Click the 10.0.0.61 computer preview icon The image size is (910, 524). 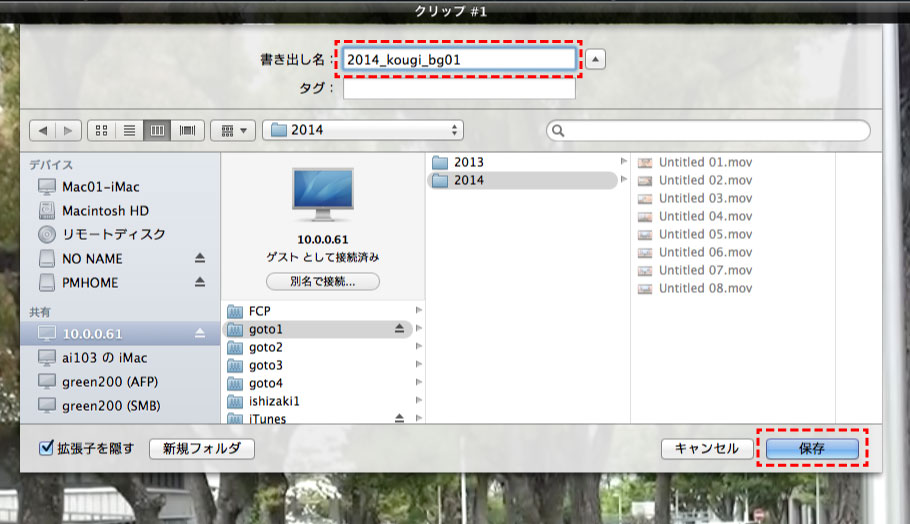323,195
